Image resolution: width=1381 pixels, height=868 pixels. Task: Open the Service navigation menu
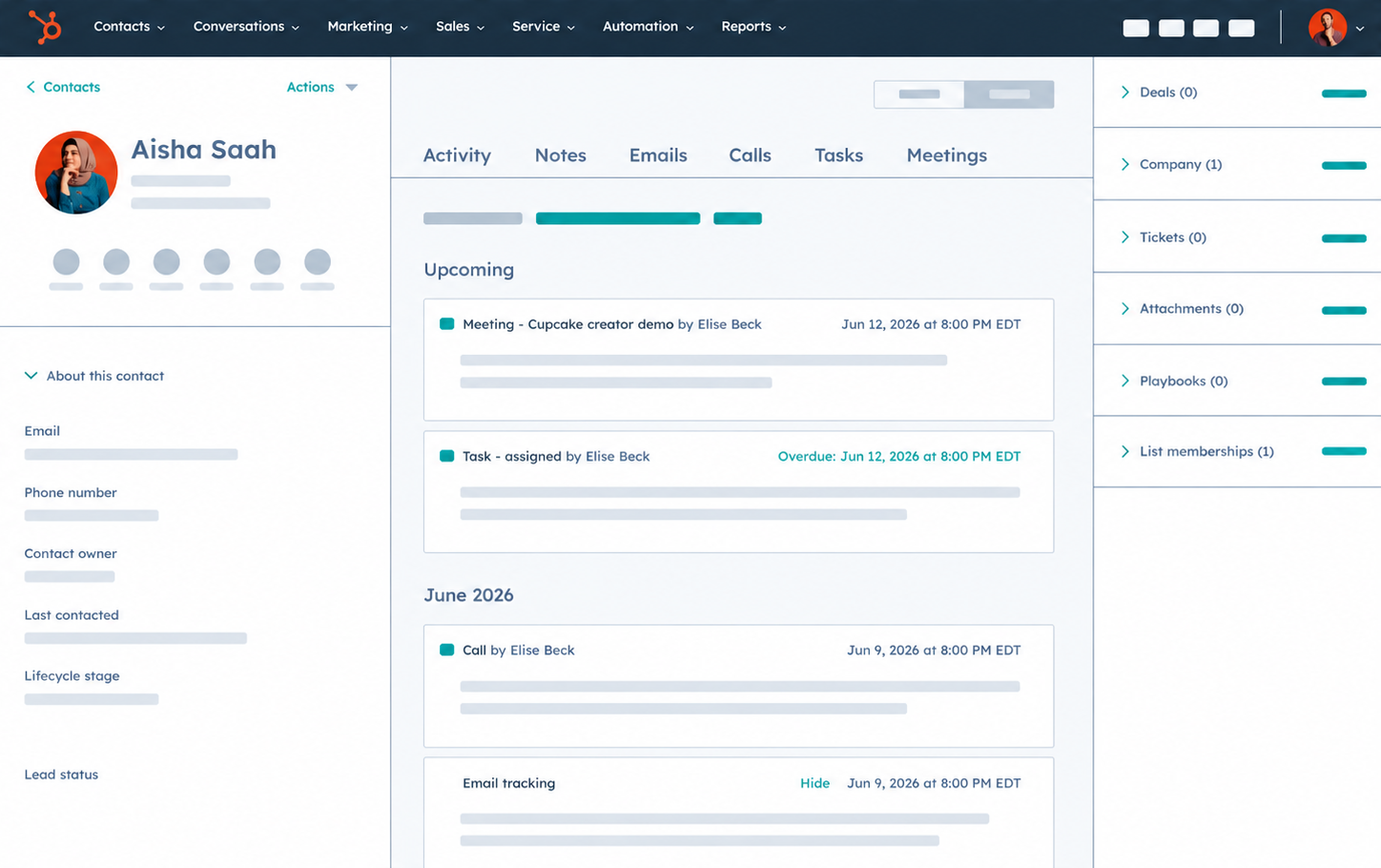(543, 27)
